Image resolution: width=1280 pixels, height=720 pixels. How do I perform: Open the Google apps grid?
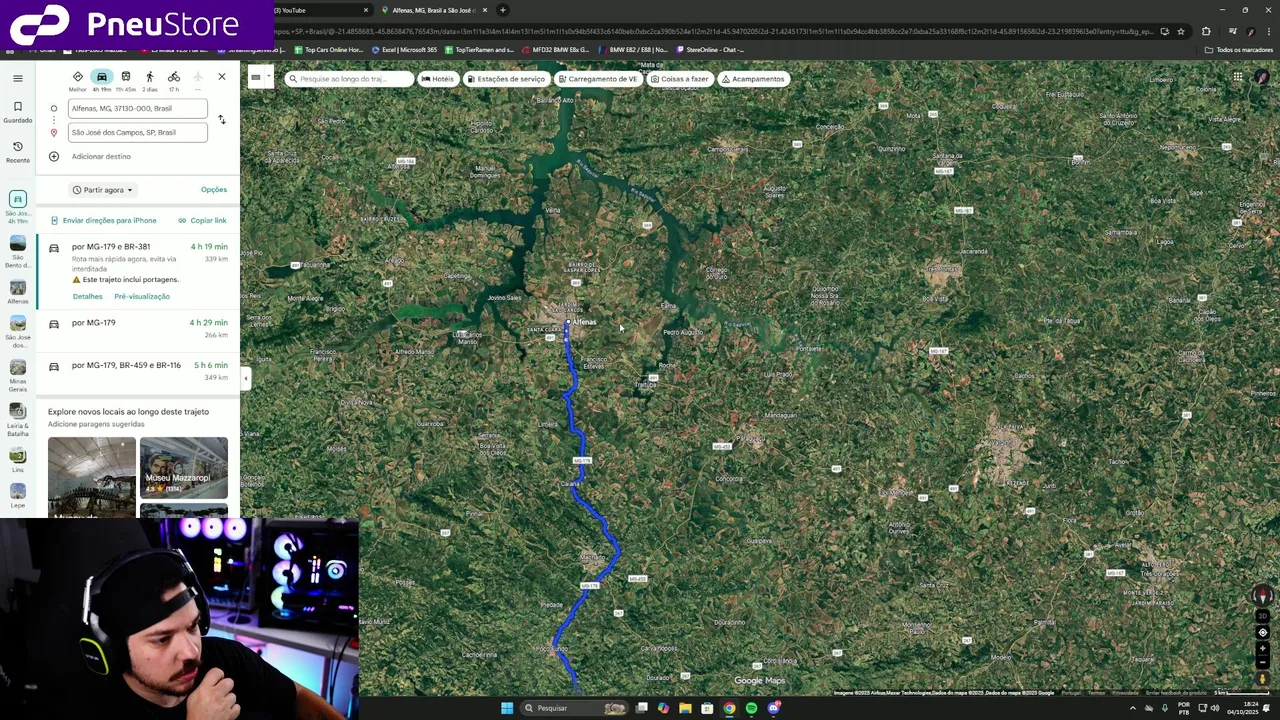pyautogui.click(x=1237, y=77)
